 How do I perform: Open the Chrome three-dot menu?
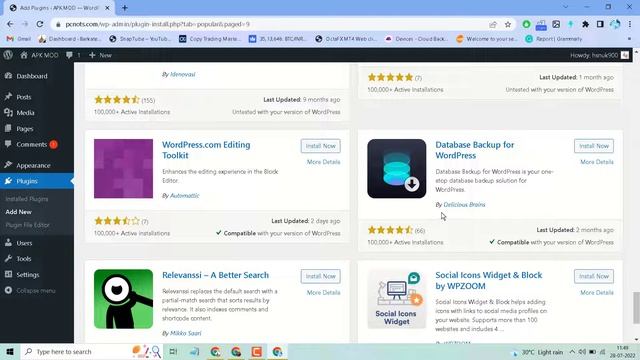[630, 24]
